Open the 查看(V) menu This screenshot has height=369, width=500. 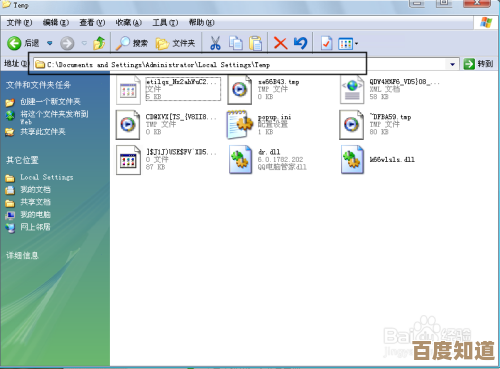[x=92, y=23]
